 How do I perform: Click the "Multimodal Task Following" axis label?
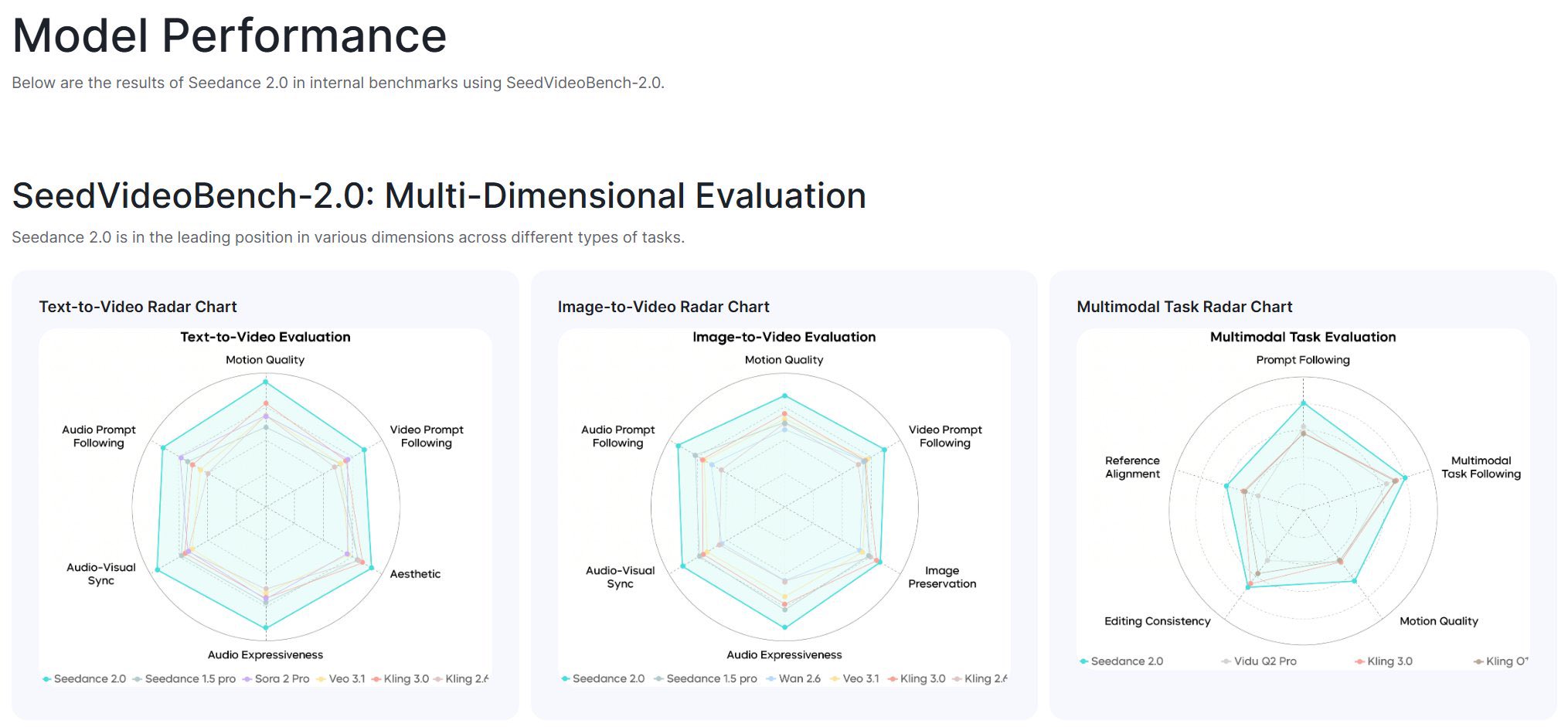click(1481, 467)
